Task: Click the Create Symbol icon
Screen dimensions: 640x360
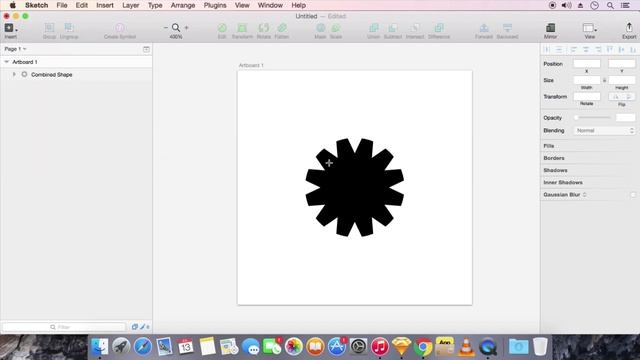Action: click(120, 28)
